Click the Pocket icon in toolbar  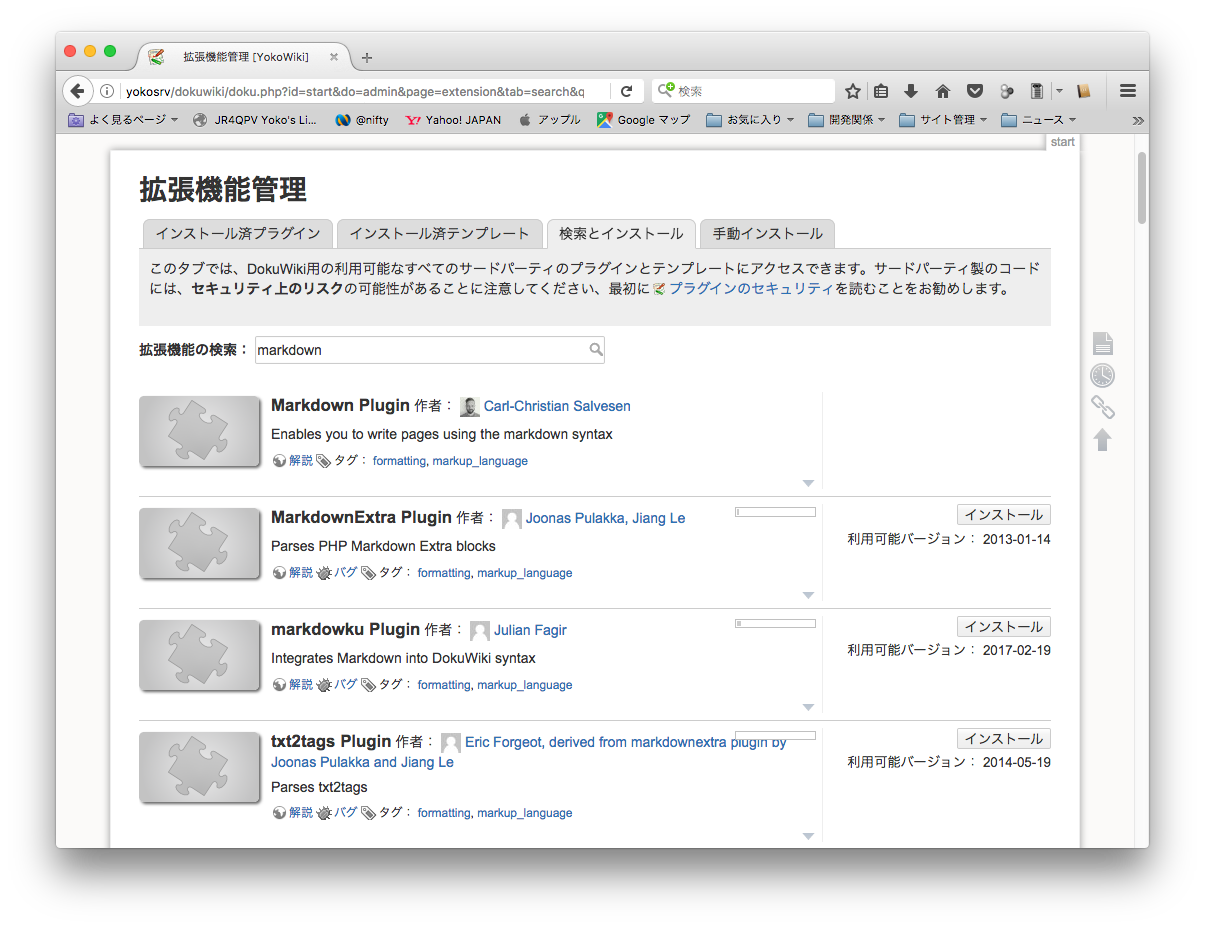point(974,91)
